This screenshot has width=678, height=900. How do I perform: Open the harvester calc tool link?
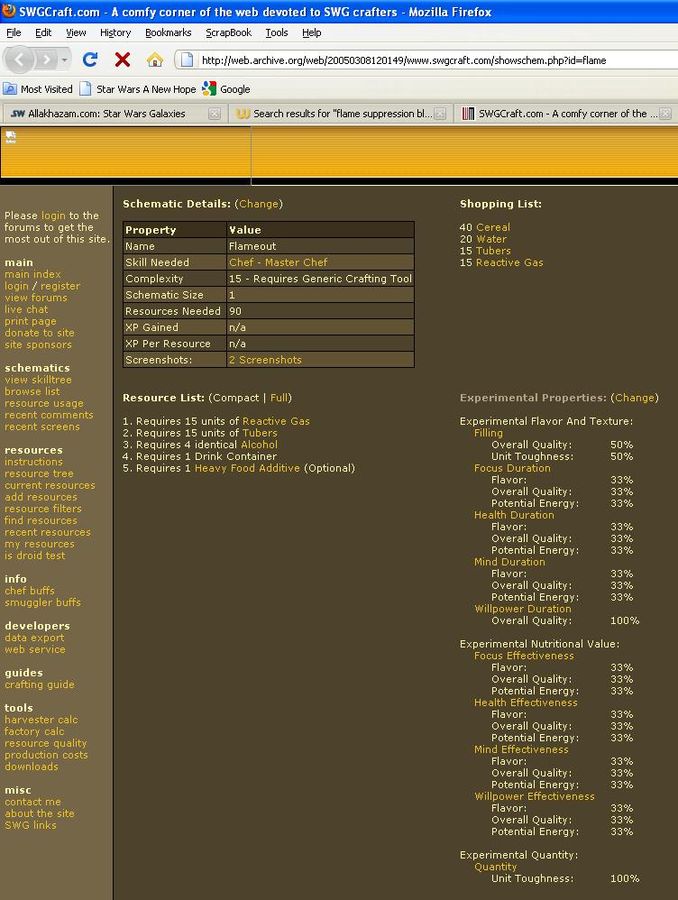click(40, 720)
